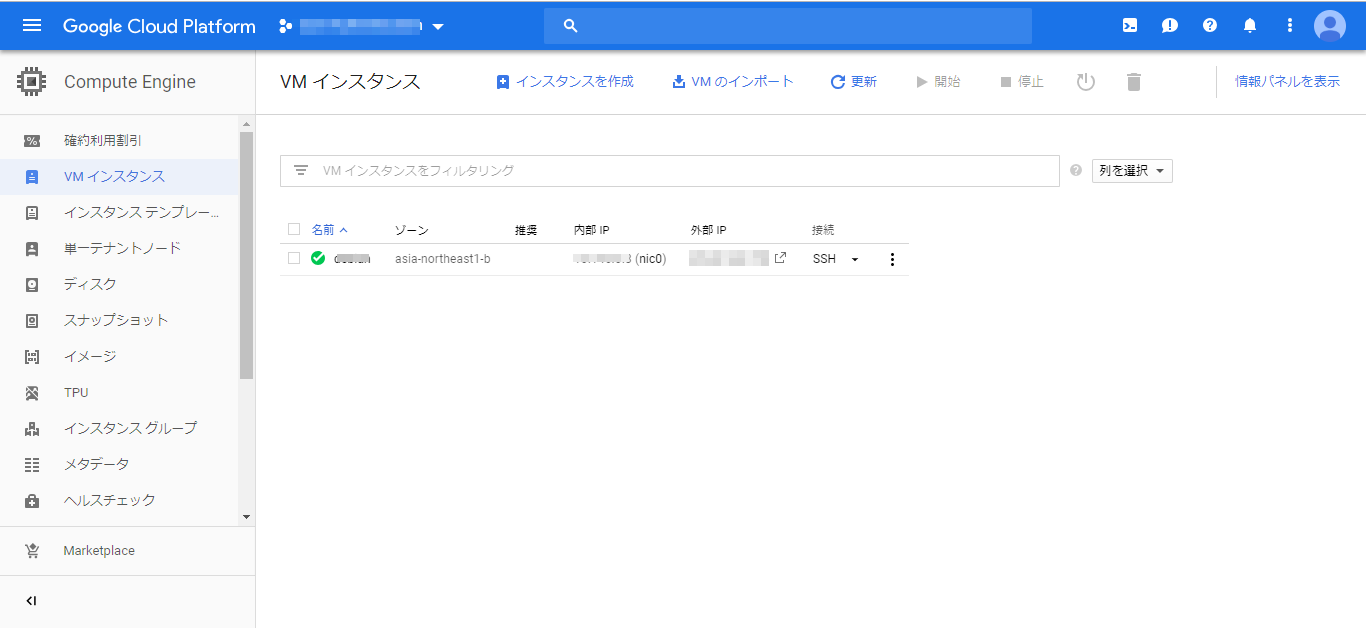
Task: Open the send feedback icon
Action: (1169, 26)
